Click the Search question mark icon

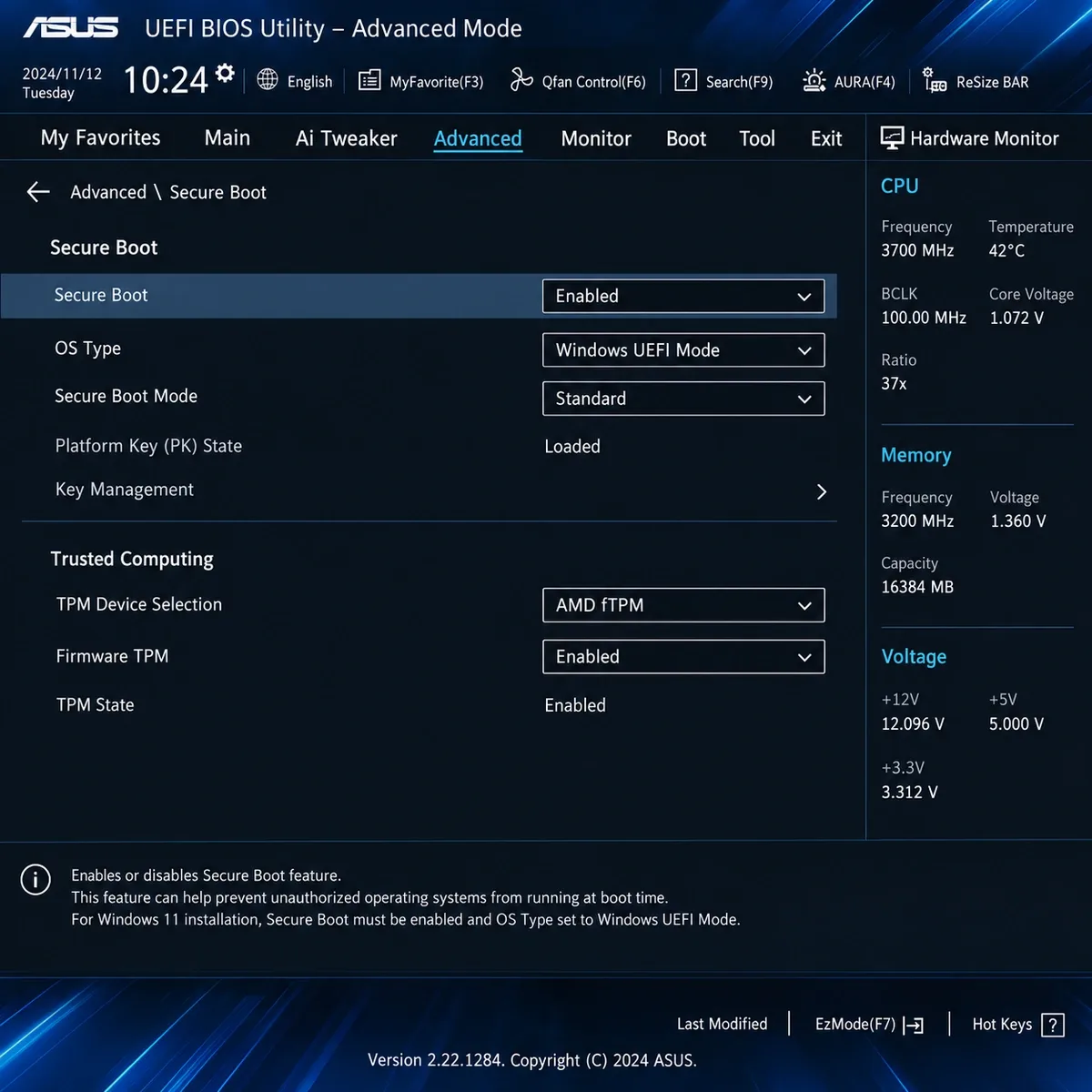click(x=685, y=80)
